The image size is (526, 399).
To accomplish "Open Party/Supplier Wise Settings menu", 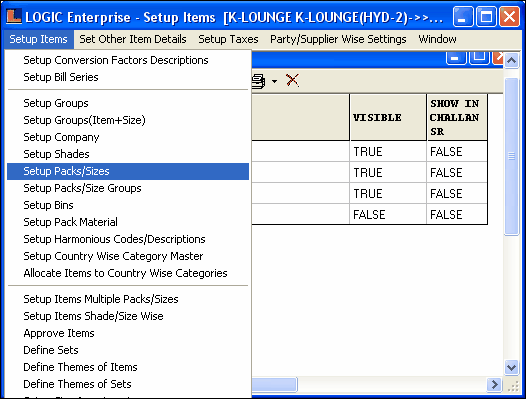I will (338, 39).
